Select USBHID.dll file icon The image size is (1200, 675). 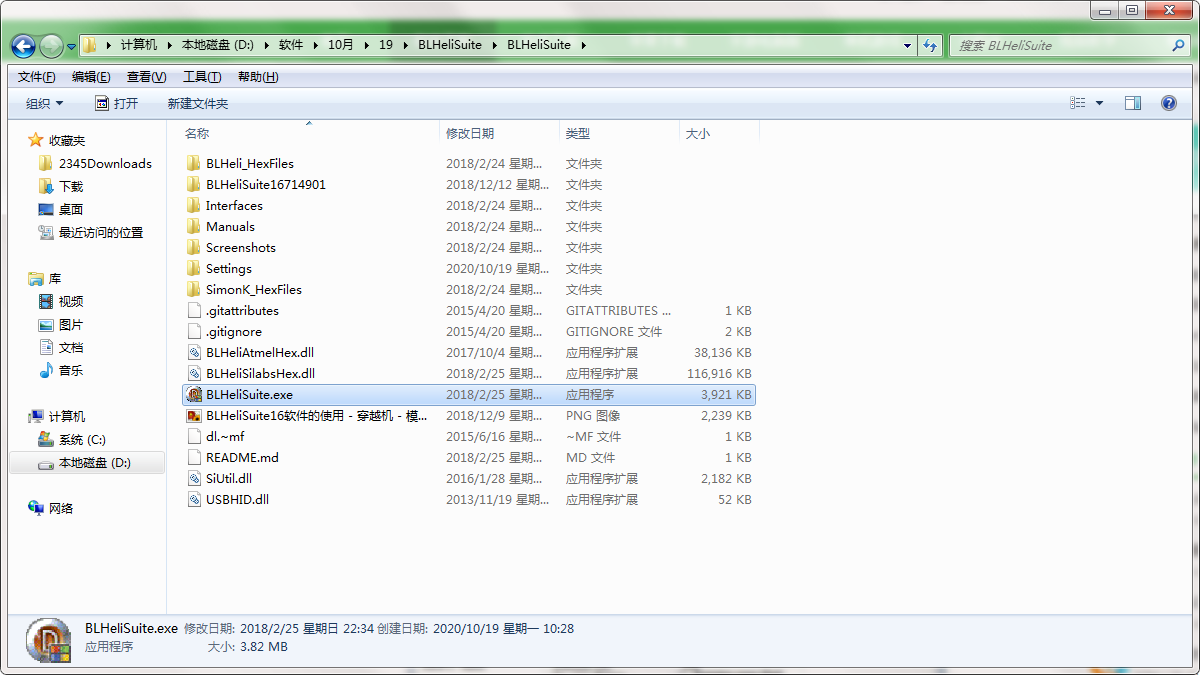coord(195,499)
